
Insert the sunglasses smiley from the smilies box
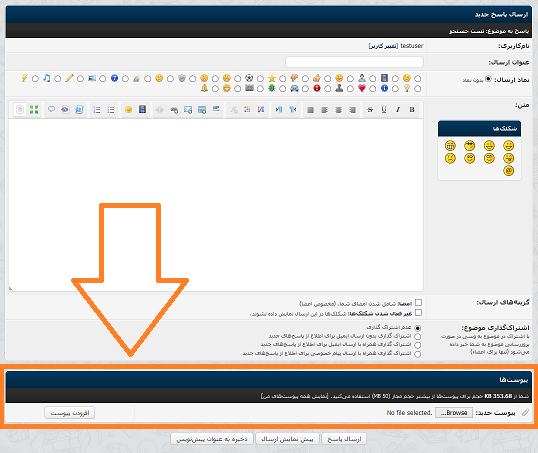470,146
